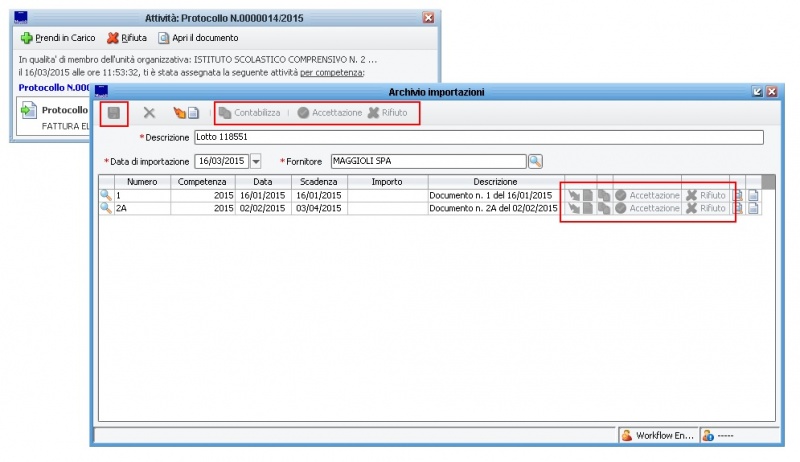Click the 'per competenza' link in Attività window
The width and height of the screenshot is (800, 462).
coord(332,72)
